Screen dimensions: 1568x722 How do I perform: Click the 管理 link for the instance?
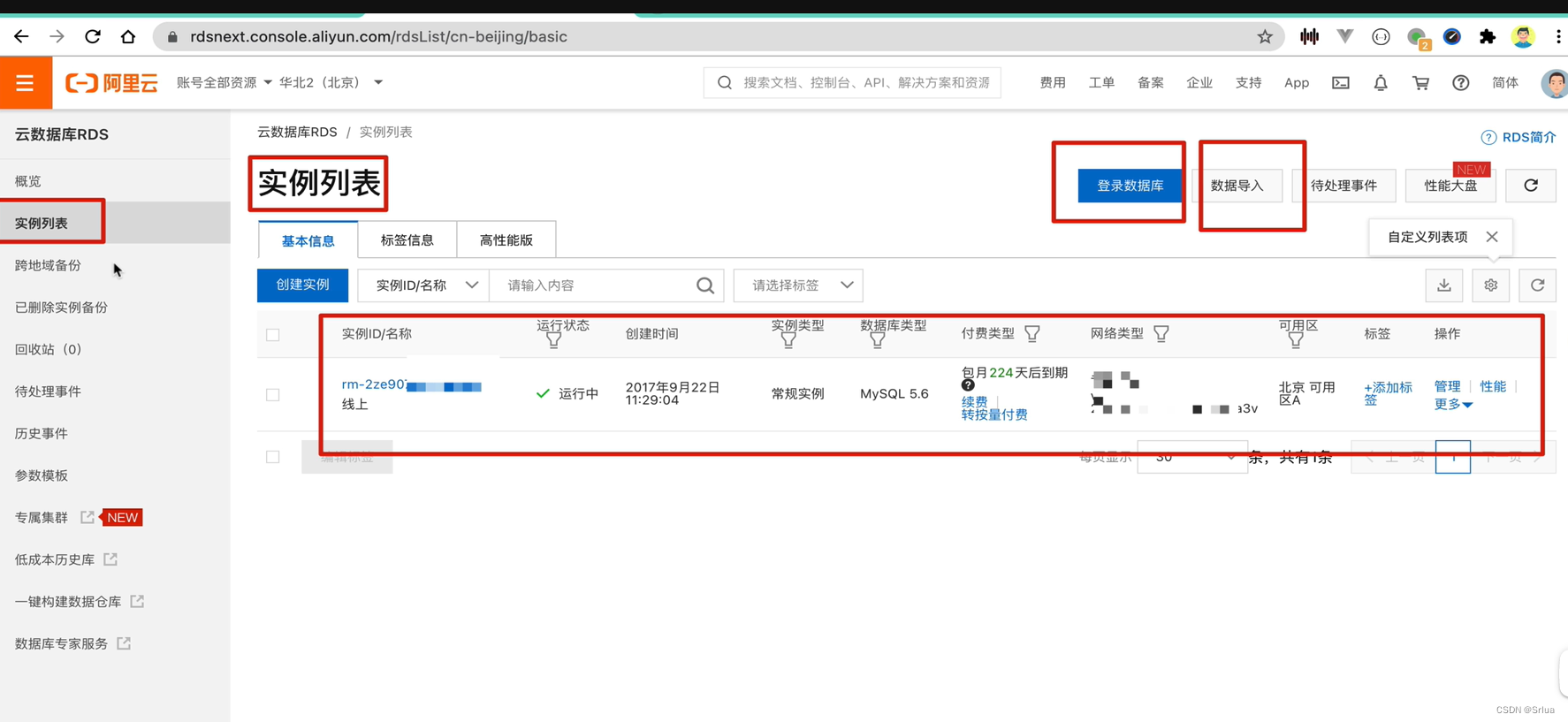[1447, 386]
